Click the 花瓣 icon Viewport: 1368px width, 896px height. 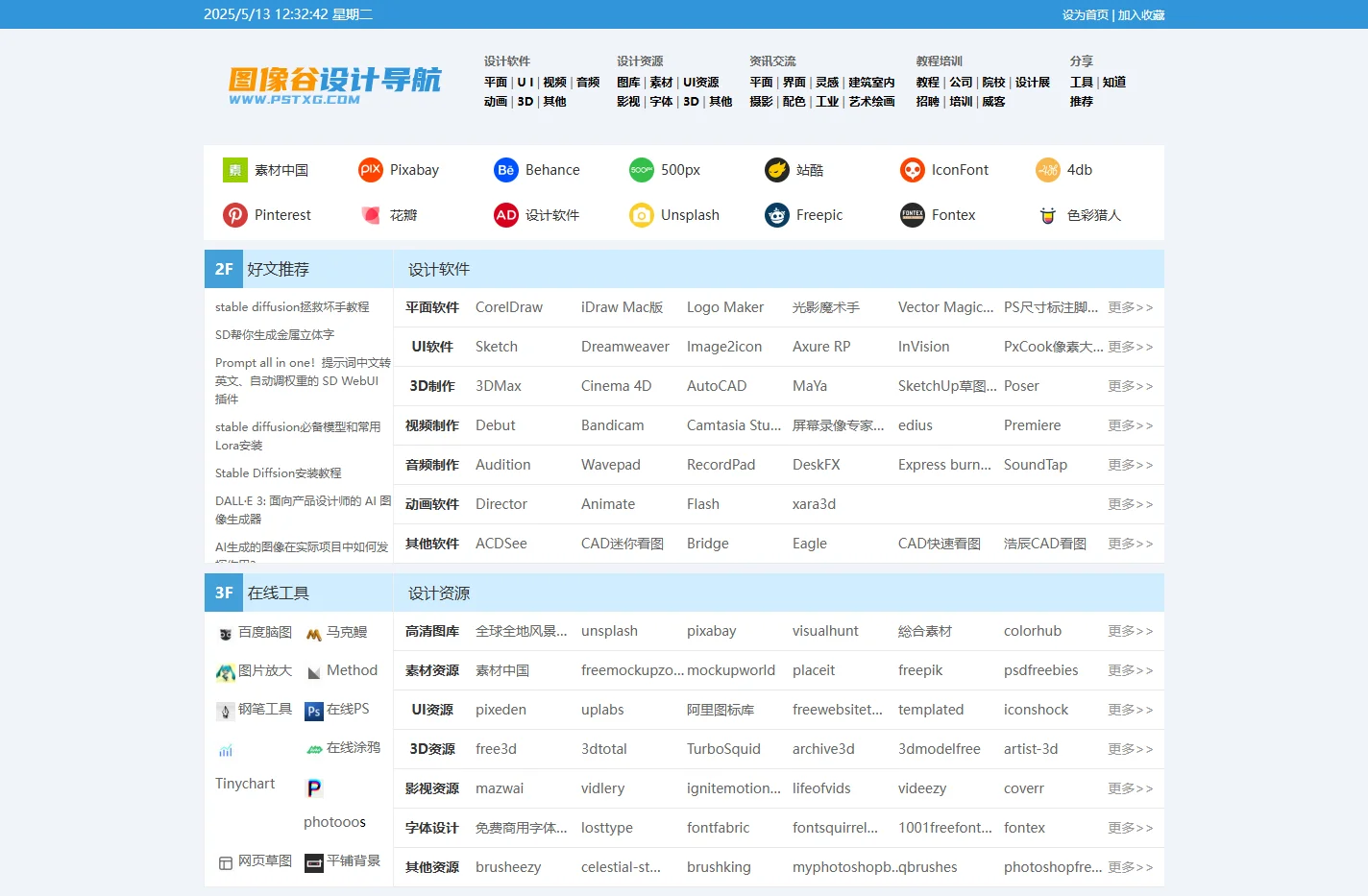(x=371, y=215)
